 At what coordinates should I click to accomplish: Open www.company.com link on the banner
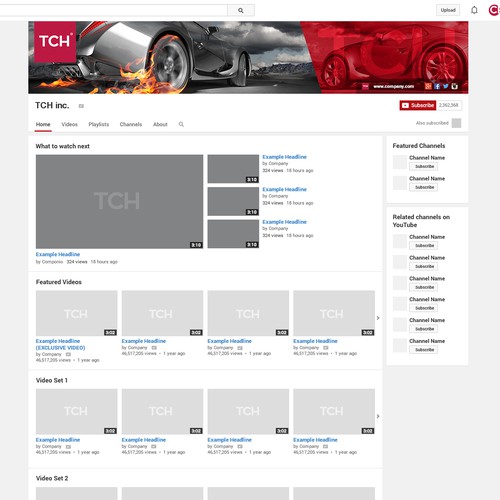pos(394,86)
